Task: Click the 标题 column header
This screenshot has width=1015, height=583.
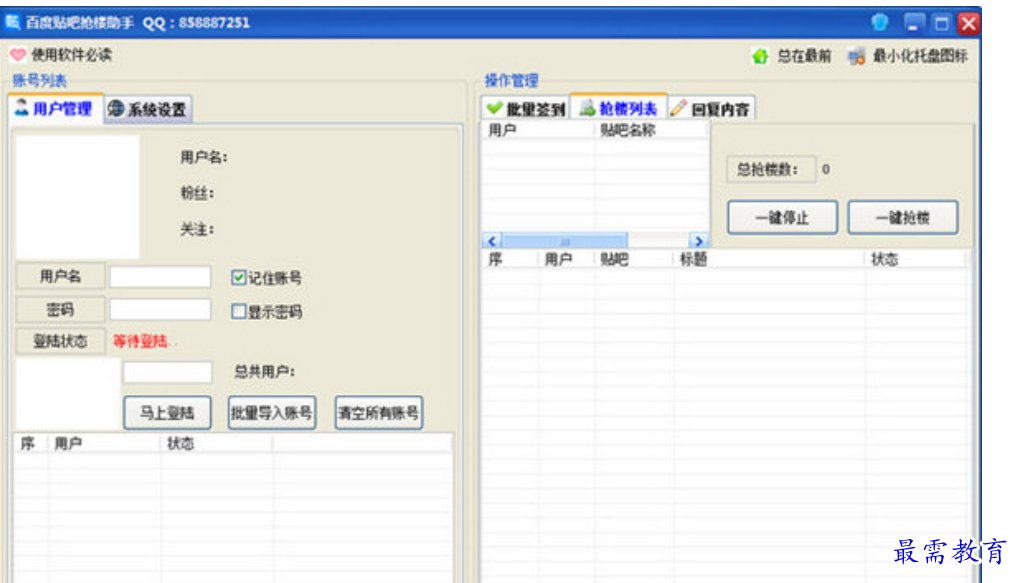Action: 768,259
